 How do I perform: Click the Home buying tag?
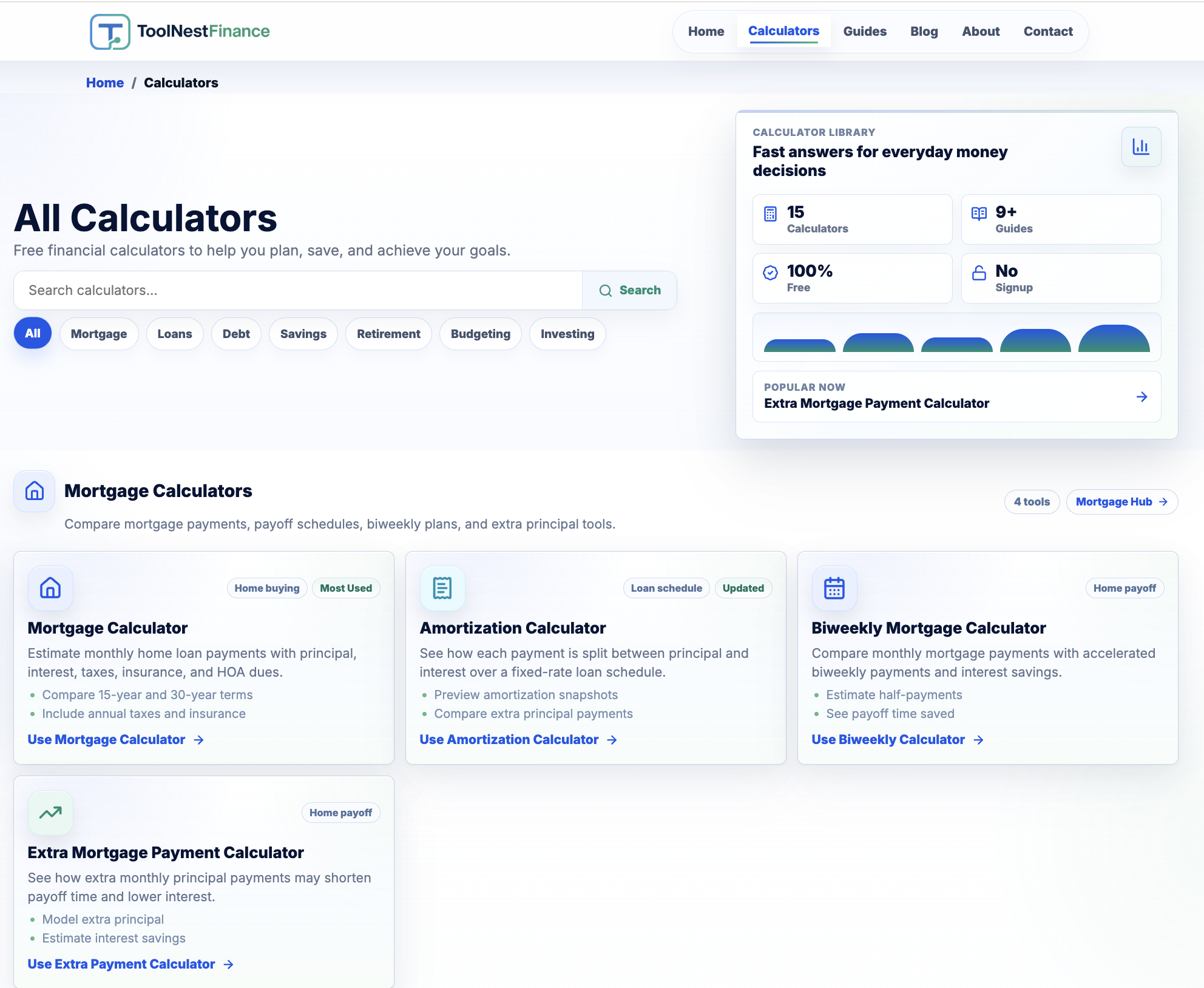click(267, 588)
